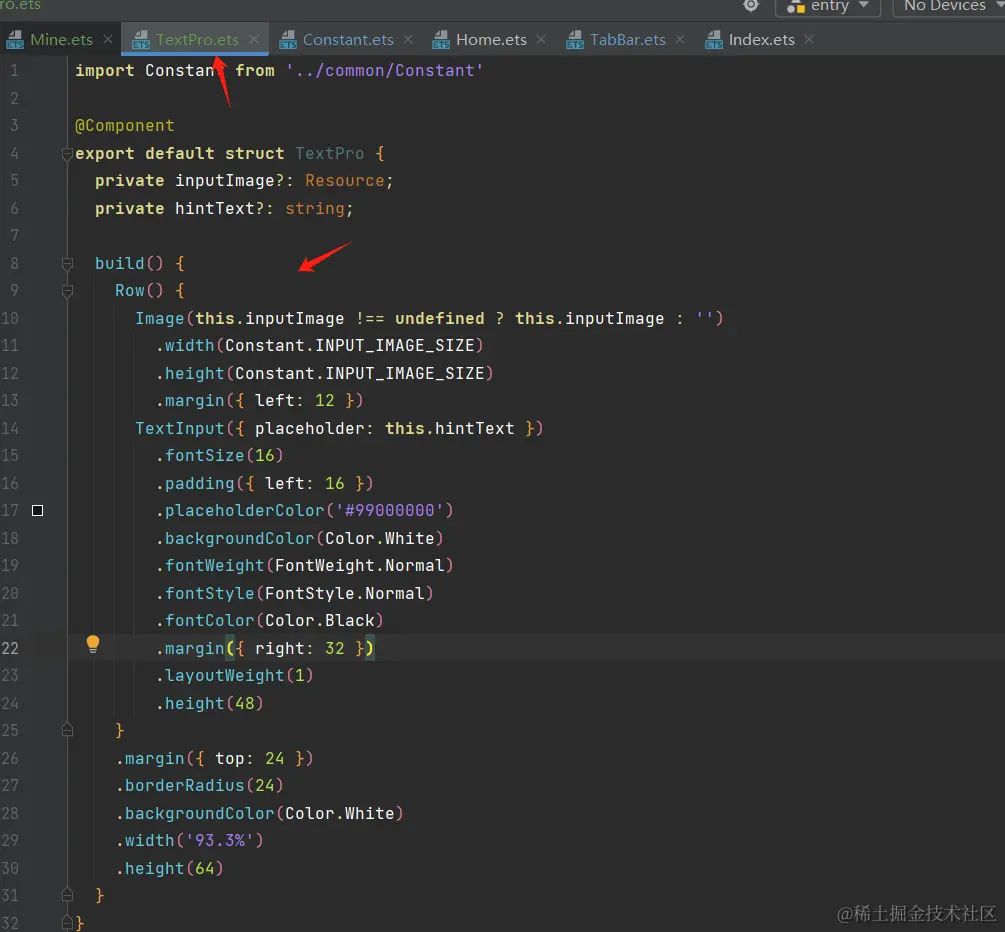The width and height of the screenshot is (1005, 932).
Task: Click the ETS file icon on Home.ets tab
Action: coord(440,40)
